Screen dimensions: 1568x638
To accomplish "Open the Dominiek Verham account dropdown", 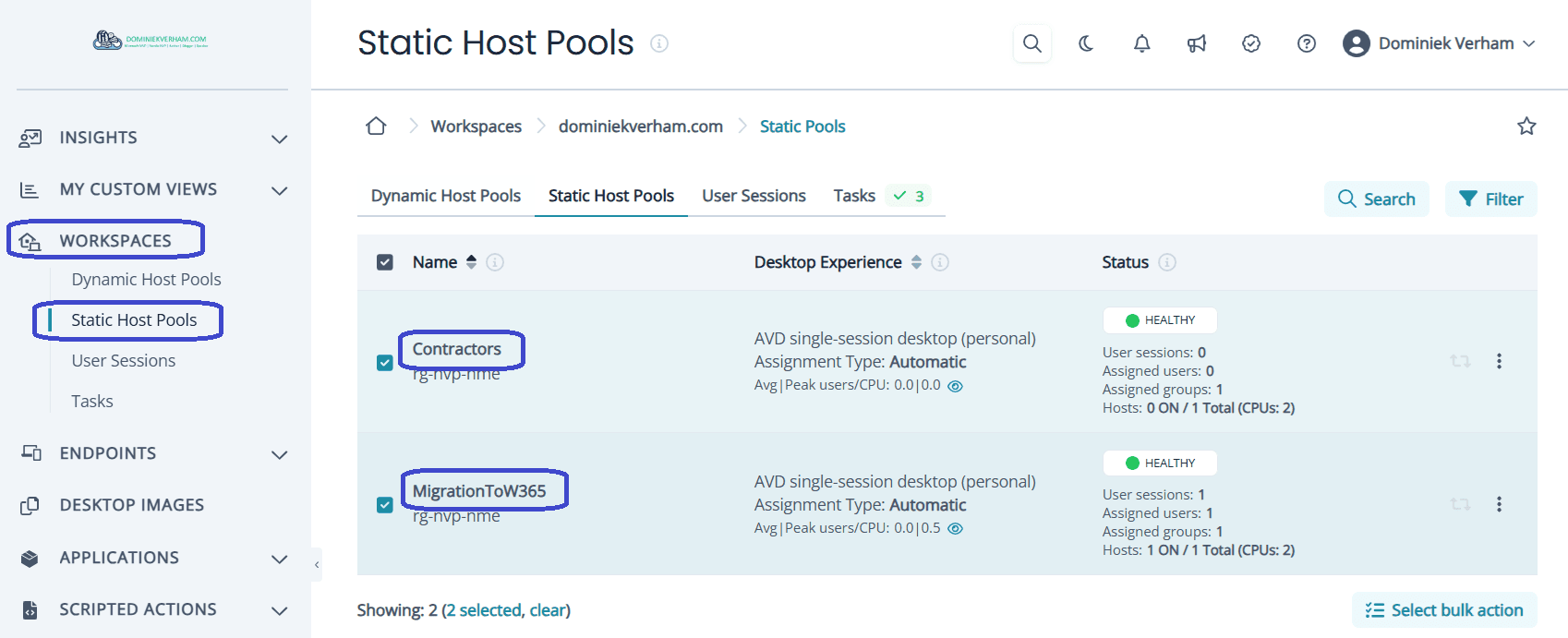I will [x=1439, y=43].
